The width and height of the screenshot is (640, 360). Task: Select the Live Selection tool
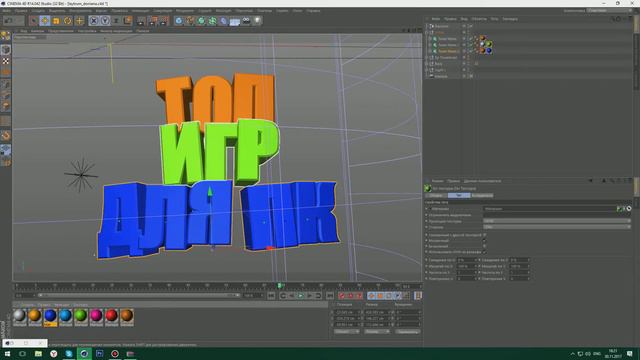33,20
